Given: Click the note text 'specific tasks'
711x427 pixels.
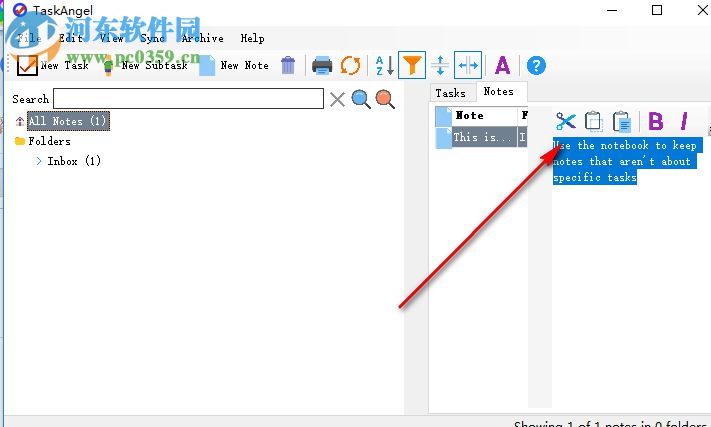Looking at the screenshot, I should click(595, 177).
